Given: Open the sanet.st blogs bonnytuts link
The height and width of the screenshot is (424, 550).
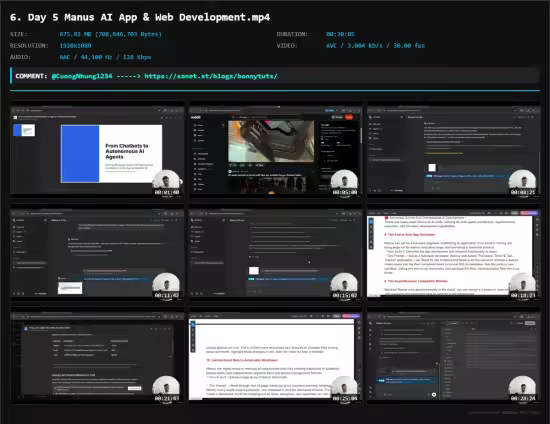Looking at the screenshot, I should click(x=211, y=76).
